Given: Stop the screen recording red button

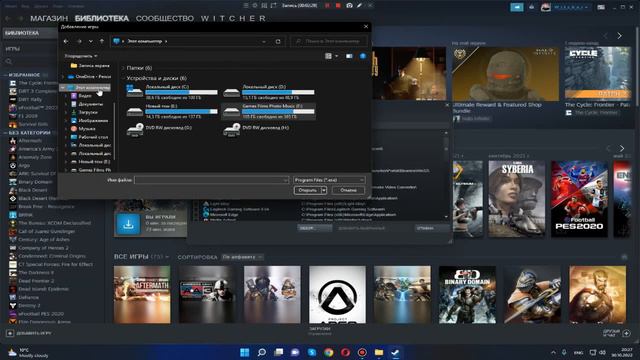Looking at the screenshot, I should click(x=338, y=6).
